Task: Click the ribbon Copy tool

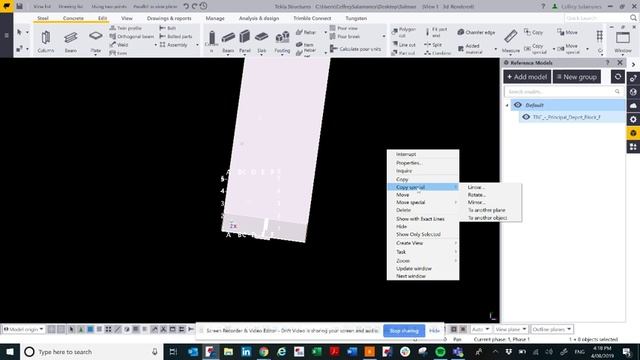Action: click(534, 32)
